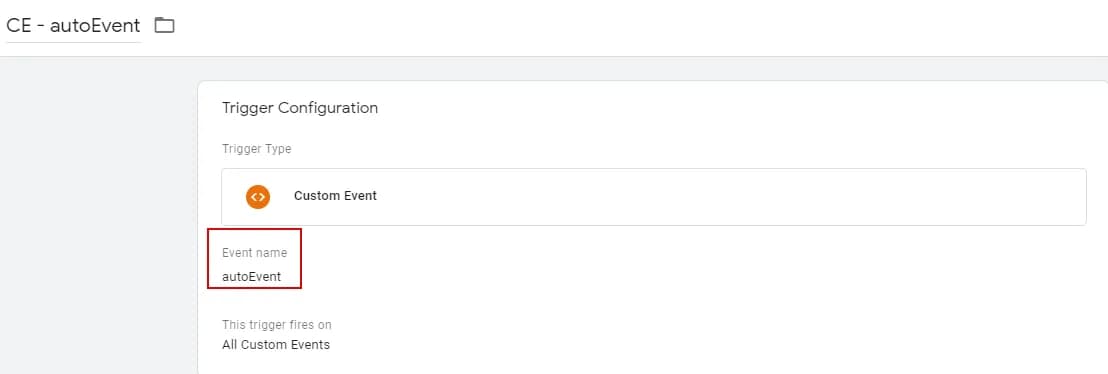Open the Trigger Configuration heading
Screen dimensions: 1108x374
(300, 108)
